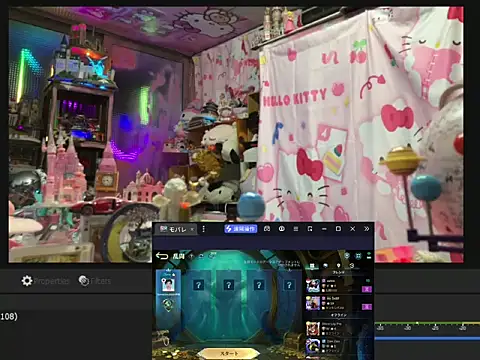The height and width of the screenshot is (360, 480).
Task: Open the emulator three-dot menu
Action: click(204, 229)
